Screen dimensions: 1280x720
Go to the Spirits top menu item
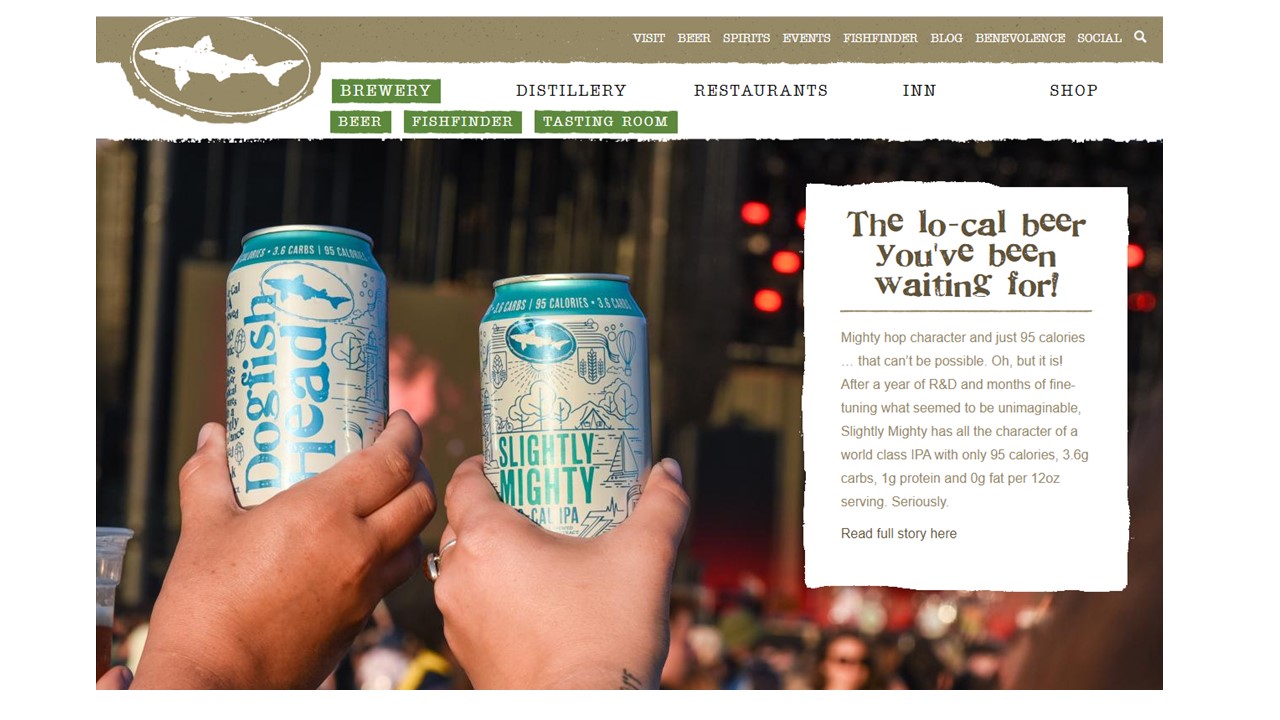coord(747,38)
